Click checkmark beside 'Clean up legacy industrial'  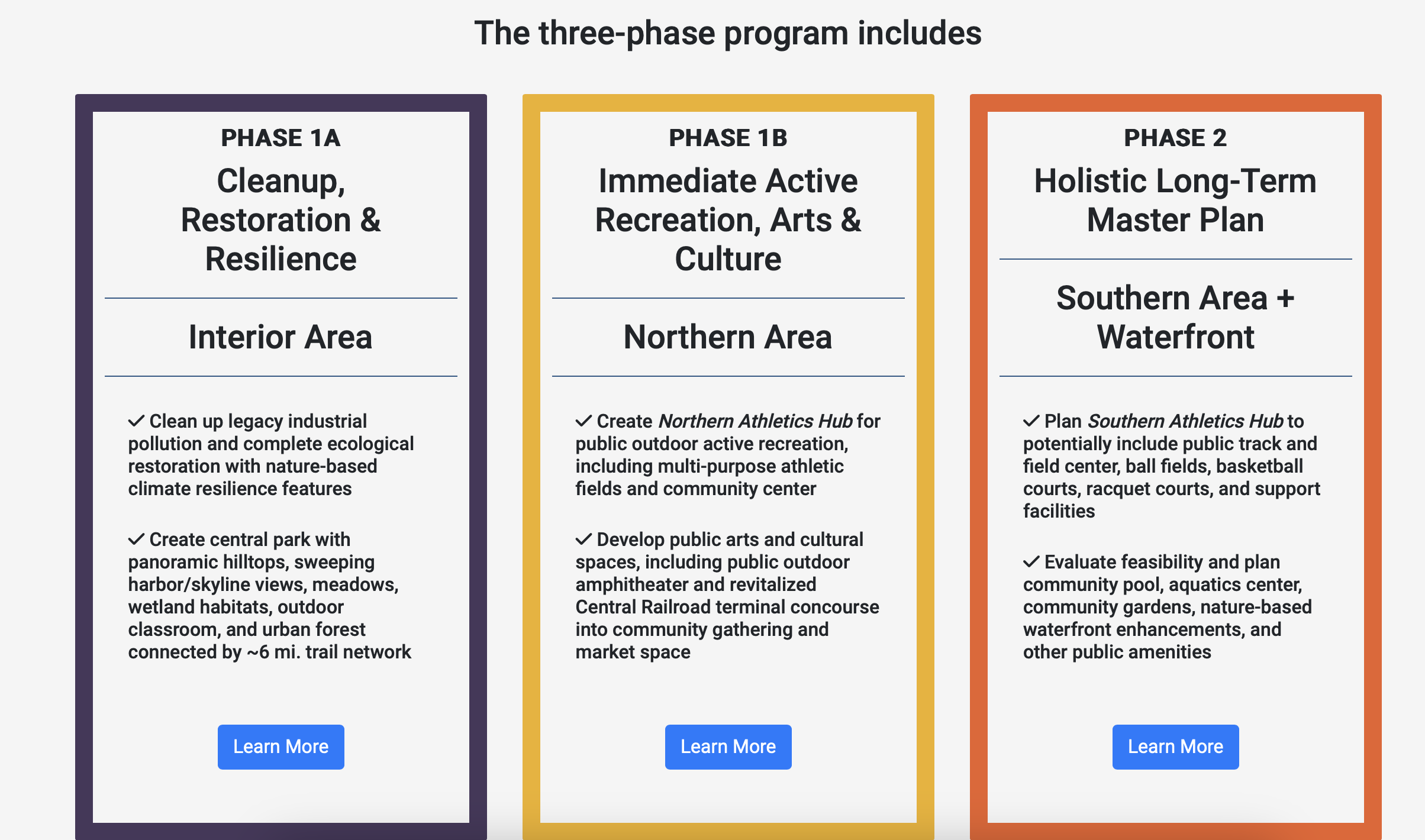tap(137, 421)
